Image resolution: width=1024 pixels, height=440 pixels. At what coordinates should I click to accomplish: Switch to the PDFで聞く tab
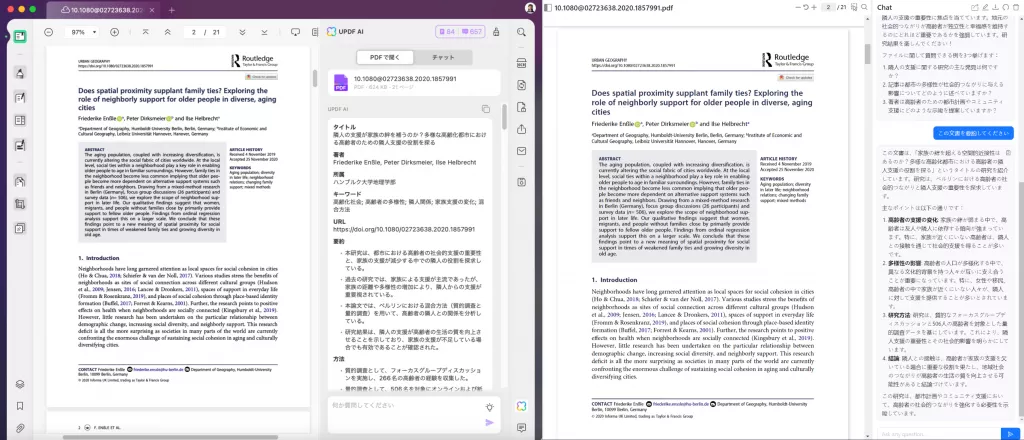[x=385, y=57]
